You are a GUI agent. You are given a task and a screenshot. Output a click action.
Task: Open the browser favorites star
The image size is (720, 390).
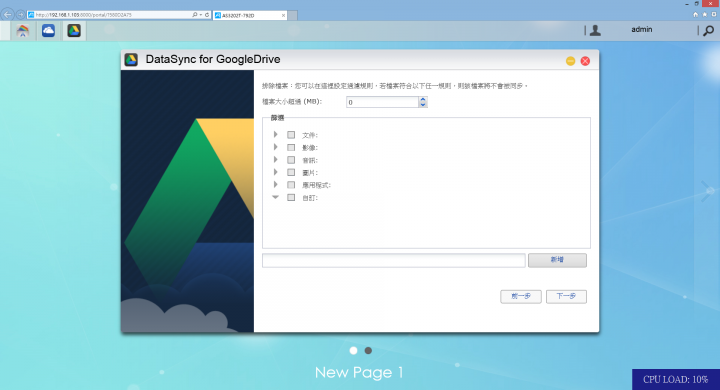[x=704, y=15]
